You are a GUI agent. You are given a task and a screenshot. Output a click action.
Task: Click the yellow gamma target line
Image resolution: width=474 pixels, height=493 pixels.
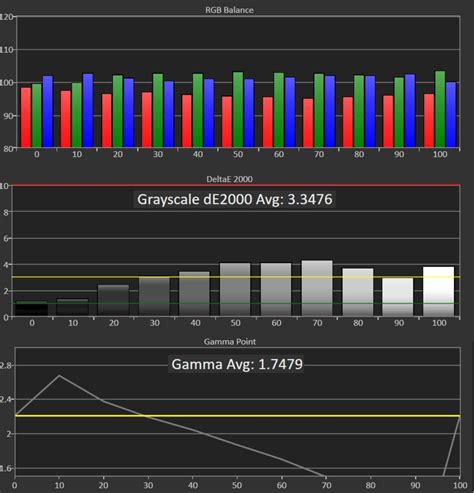237,416
